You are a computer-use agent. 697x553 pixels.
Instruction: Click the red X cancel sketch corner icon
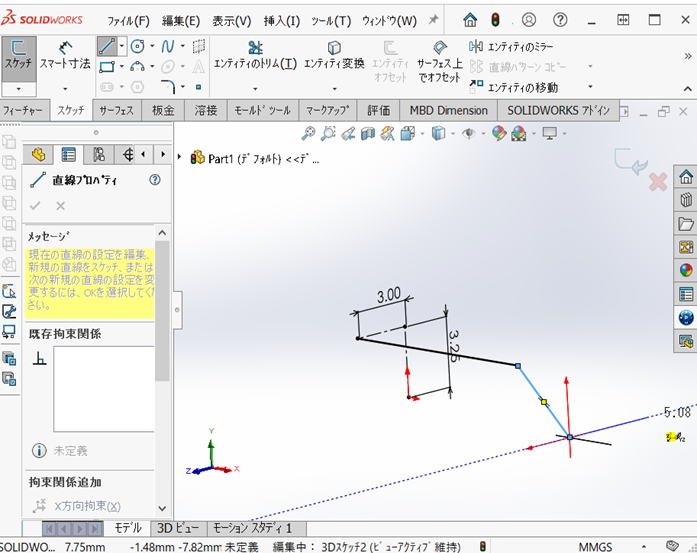pyautogui.click(x=657, y=182)
